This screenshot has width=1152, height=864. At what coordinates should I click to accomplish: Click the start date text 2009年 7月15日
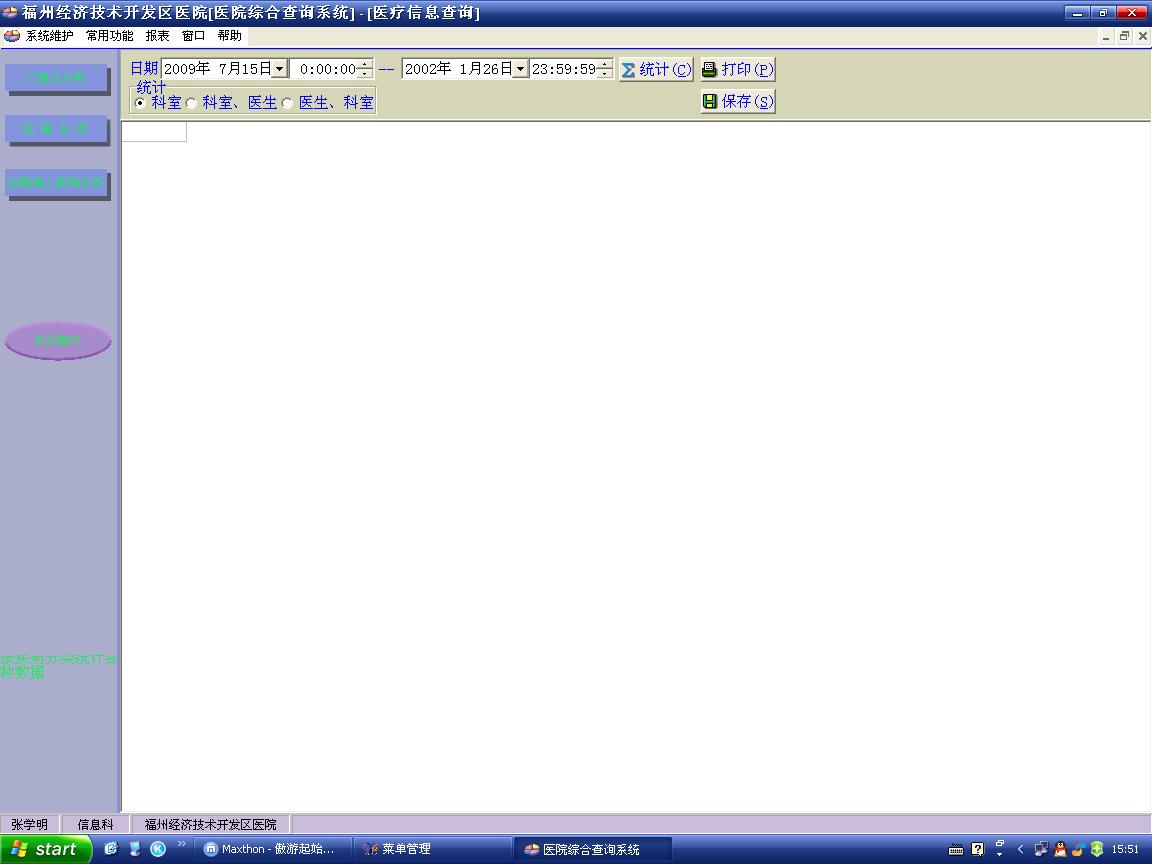tap(217, 69)
